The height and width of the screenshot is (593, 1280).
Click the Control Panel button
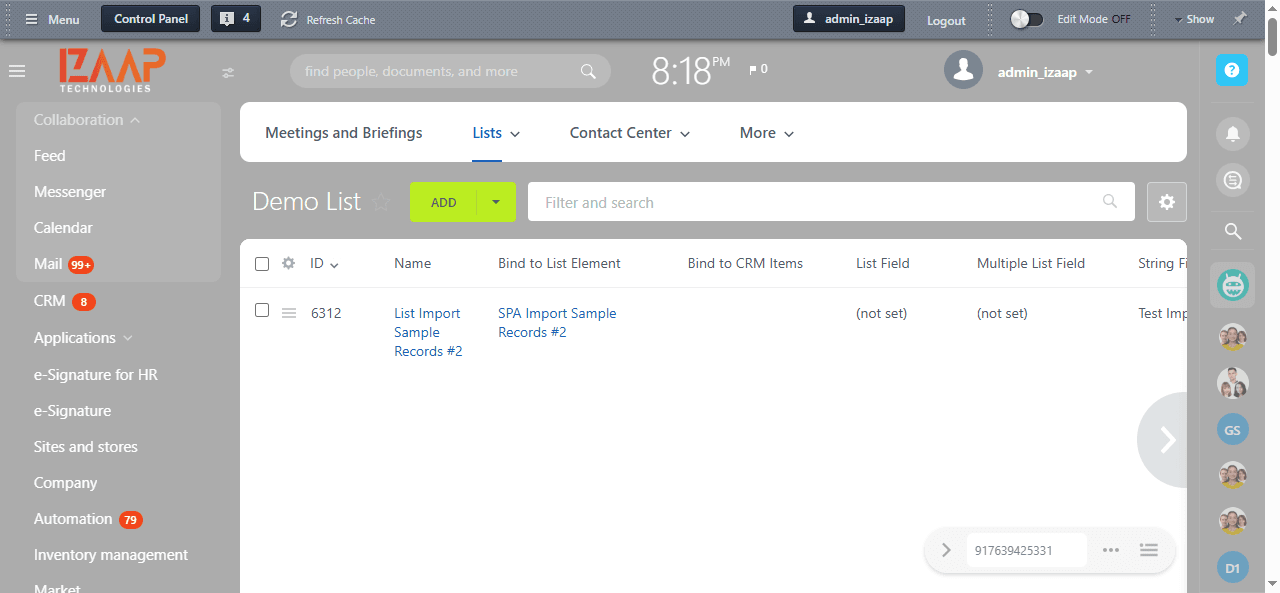click(x=151, y=19)
